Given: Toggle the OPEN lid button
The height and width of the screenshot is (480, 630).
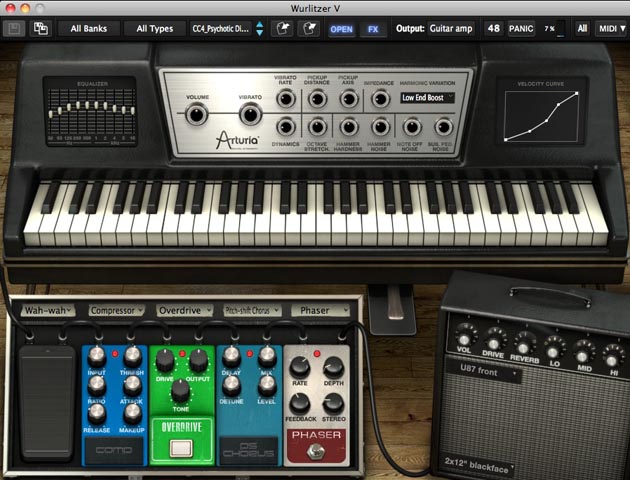Looking at the screenshot, I should [342, 29].
